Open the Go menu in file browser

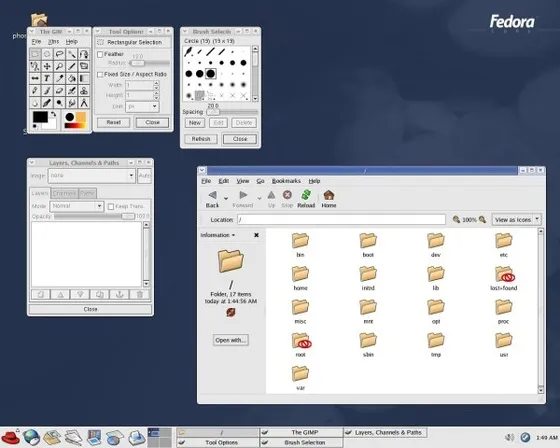(x=260, y=181)
